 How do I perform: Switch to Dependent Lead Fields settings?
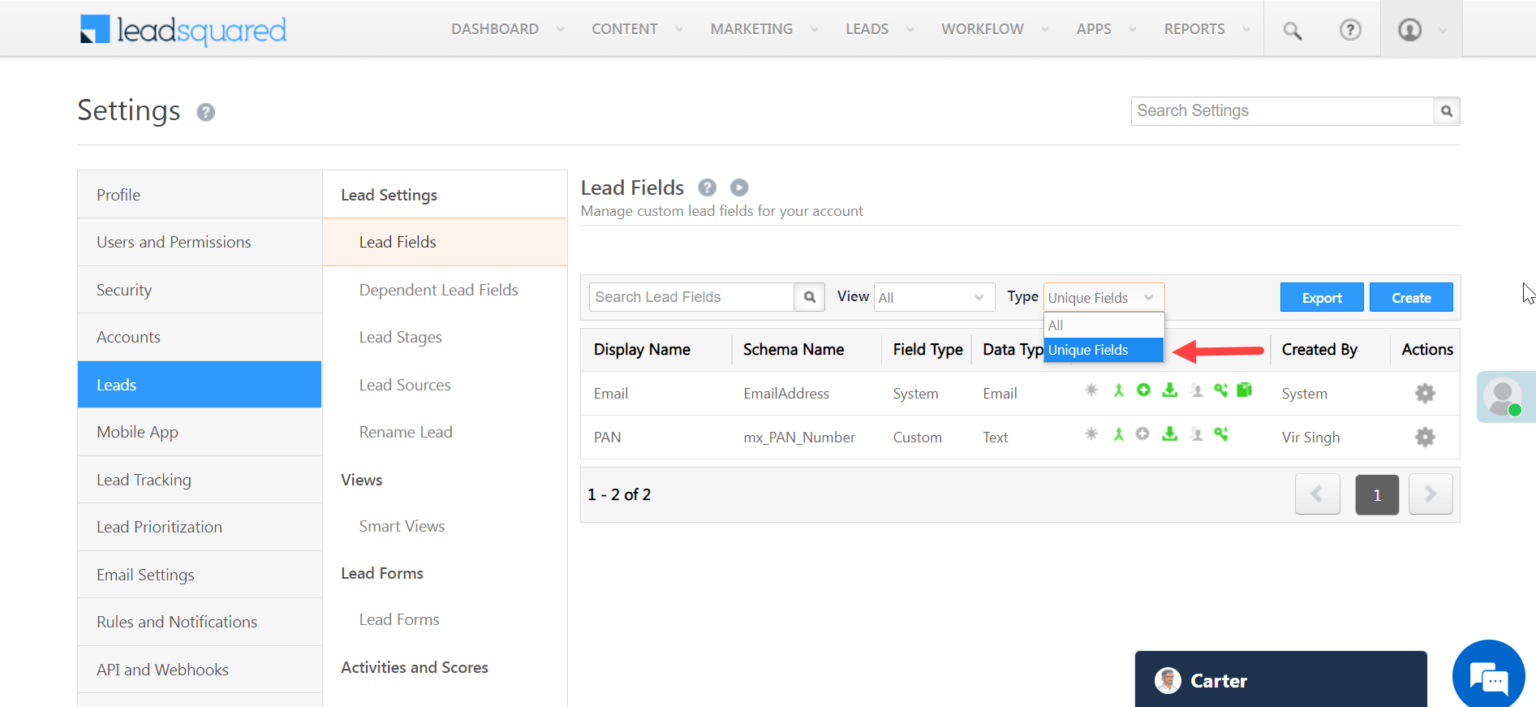tap(438, 290)
